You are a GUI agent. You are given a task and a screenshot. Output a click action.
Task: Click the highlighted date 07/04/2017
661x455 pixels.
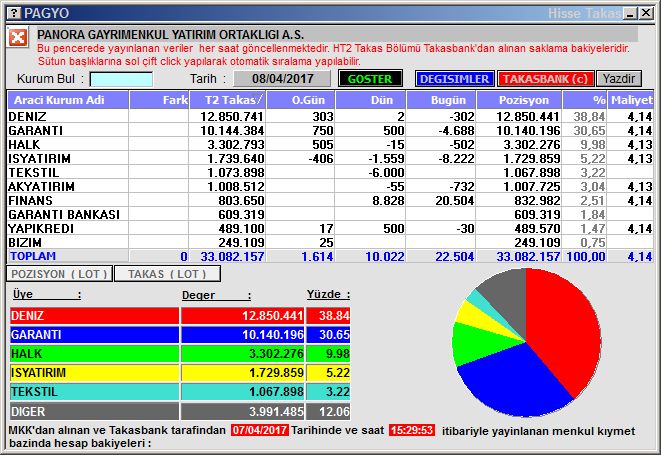click(x=260, y=430)
